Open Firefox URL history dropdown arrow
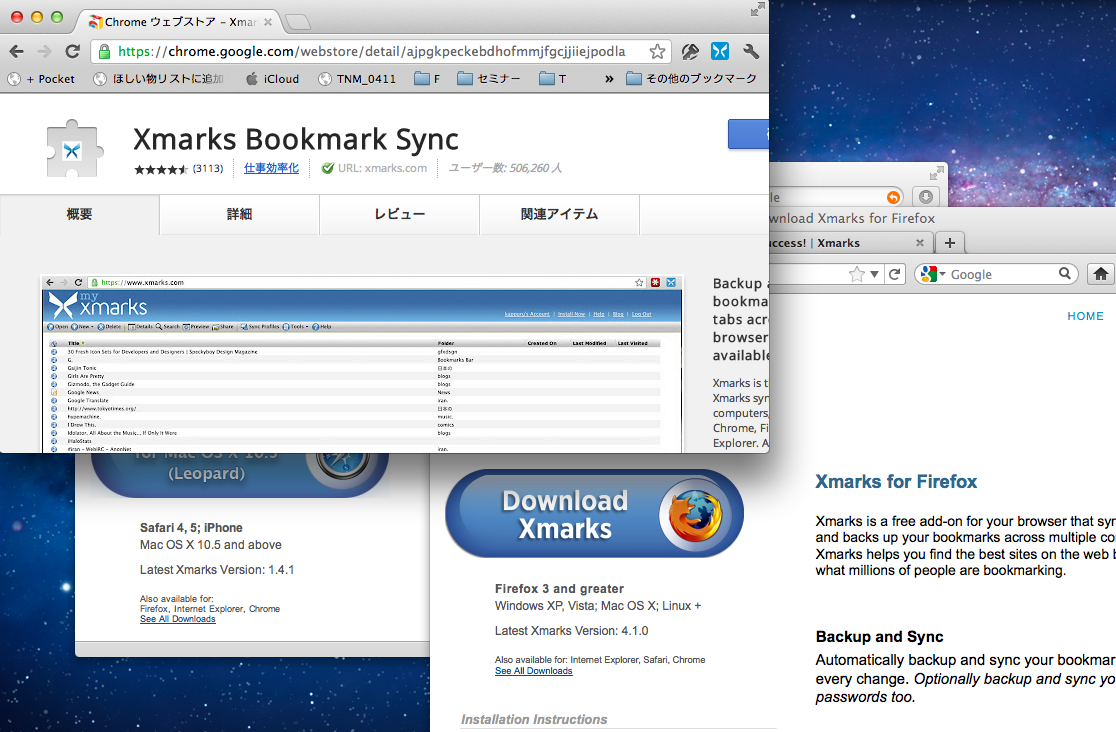Viewport: 1116px width, 732px height. 874,274
